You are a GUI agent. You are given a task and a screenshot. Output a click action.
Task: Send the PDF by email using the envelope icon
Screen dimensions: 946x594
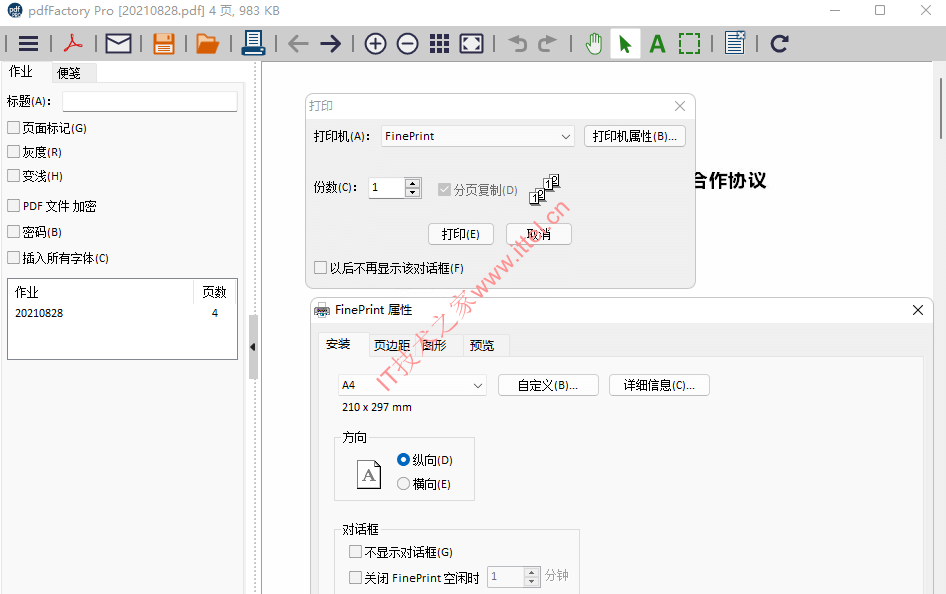pyautogui.click(x=118, y=43)
